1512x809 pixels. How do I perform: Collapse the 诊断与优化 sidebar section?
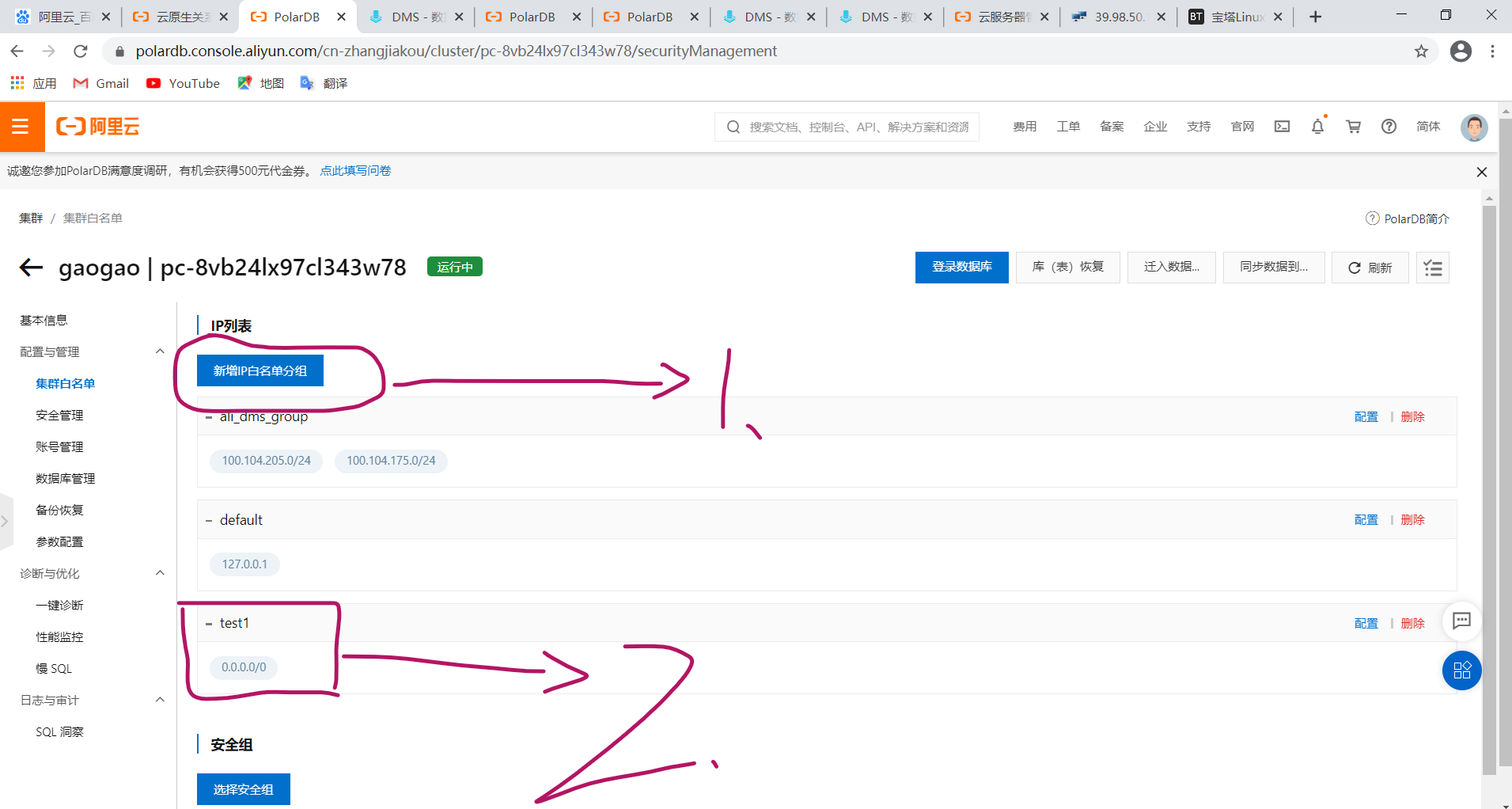click(160, 573)
